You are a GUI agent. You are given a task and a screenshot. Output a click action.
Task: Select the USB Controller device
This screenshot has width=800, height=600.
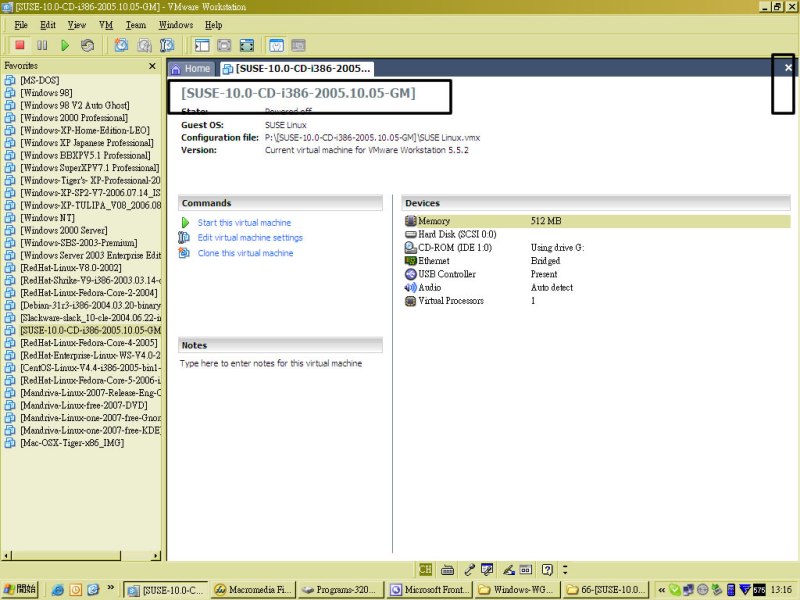click(x=596, y=274)
